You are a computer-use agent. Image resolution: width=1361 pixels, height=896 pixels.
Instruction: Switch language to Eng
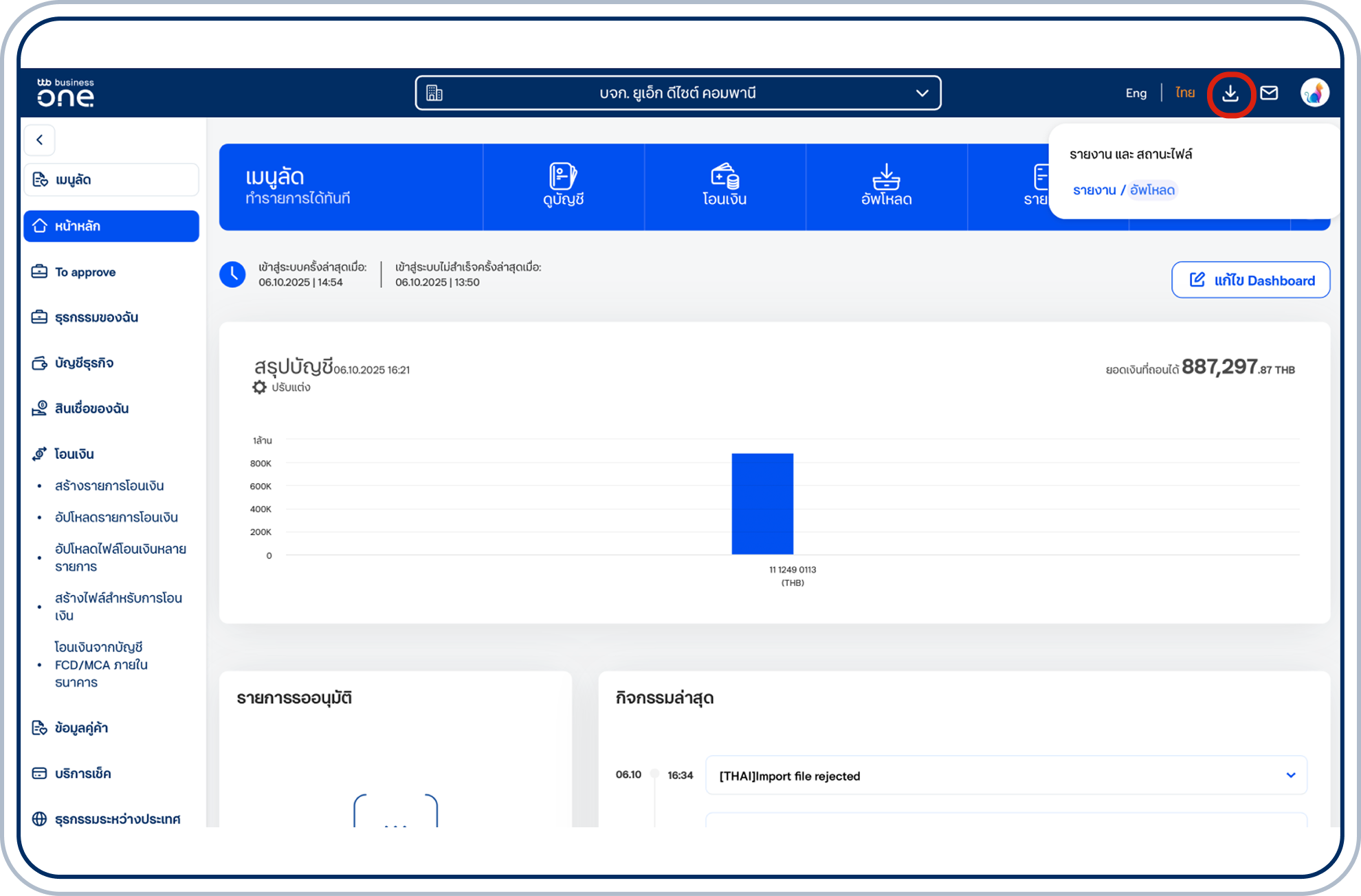point(1136,93)
